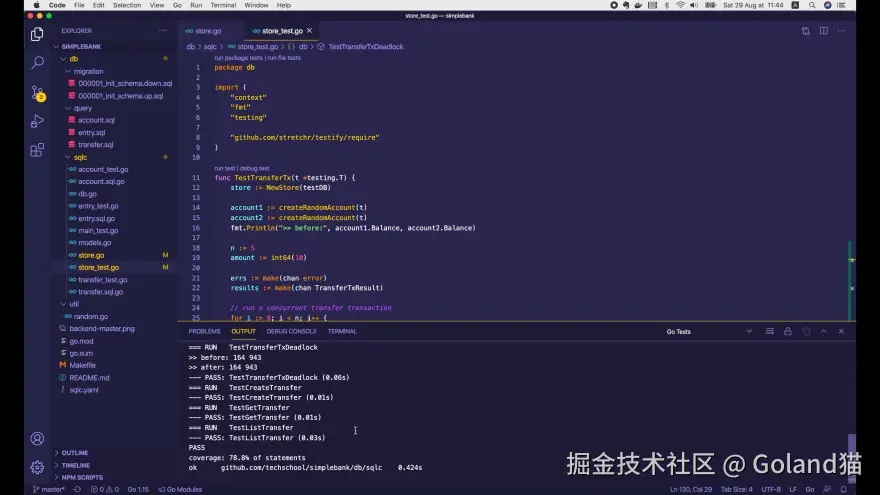
Task: Collapse the util folder
Action: tap(63, 304)
